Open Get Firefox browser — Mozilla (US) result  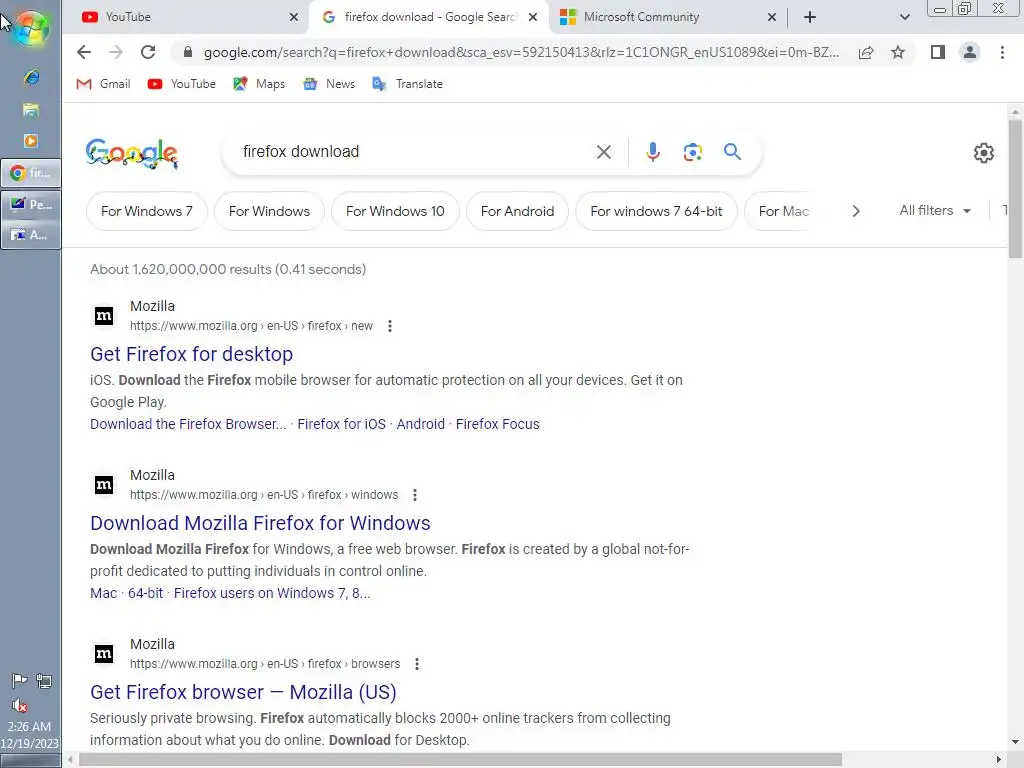click(x=243, y=692)
